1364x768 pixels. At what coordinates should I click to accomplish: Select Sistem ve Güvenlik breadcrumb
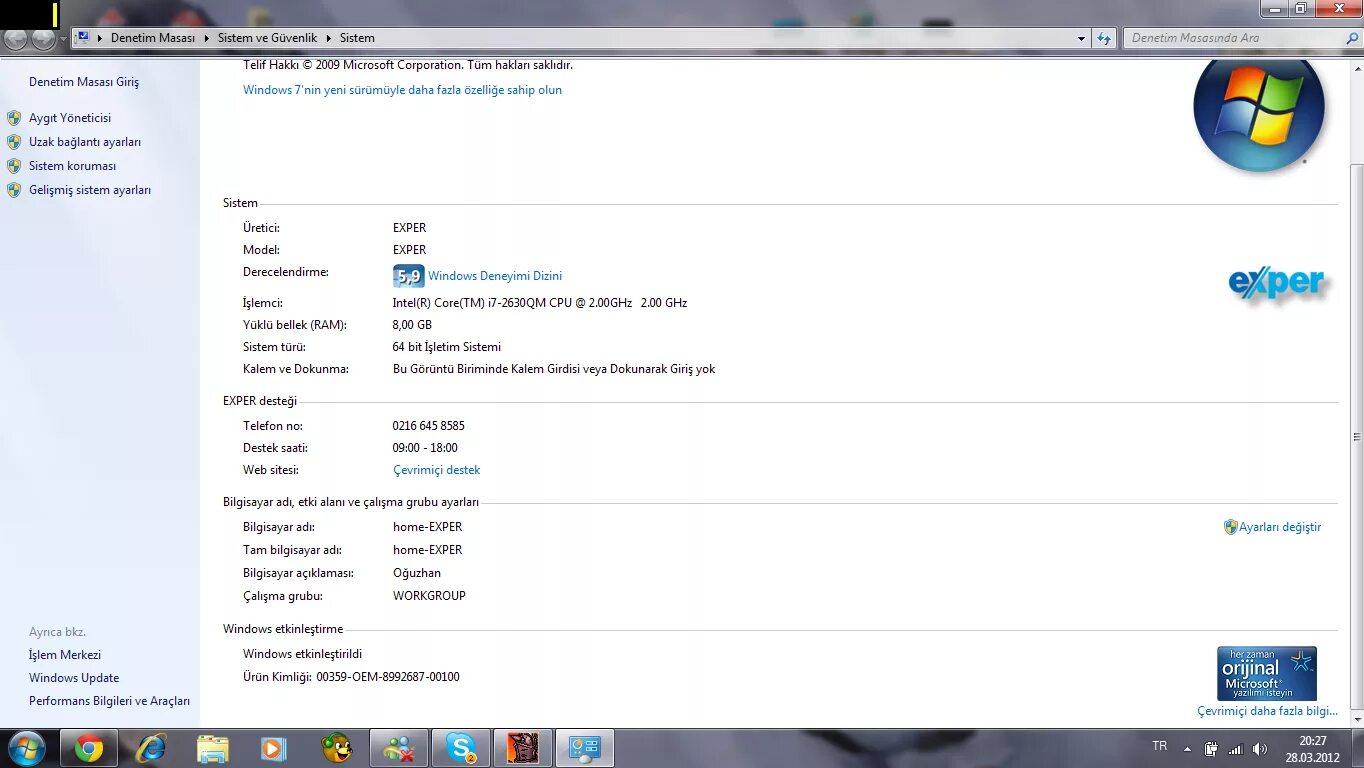click(267, 38)
